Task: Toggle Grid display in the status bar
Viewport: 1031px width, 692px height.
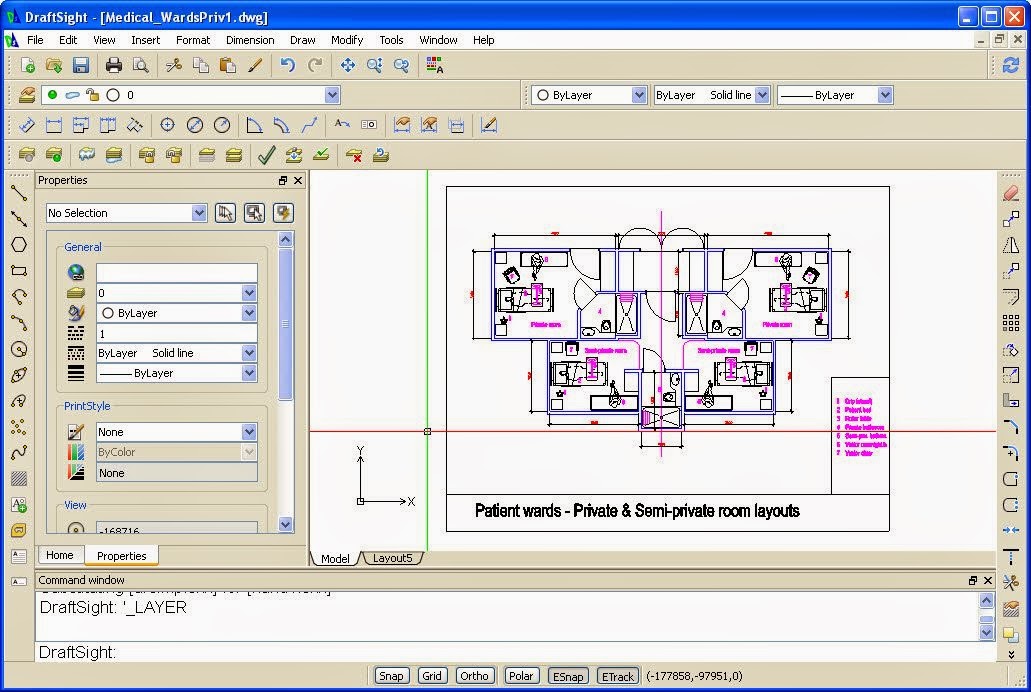Action: [x=432, y=676]
